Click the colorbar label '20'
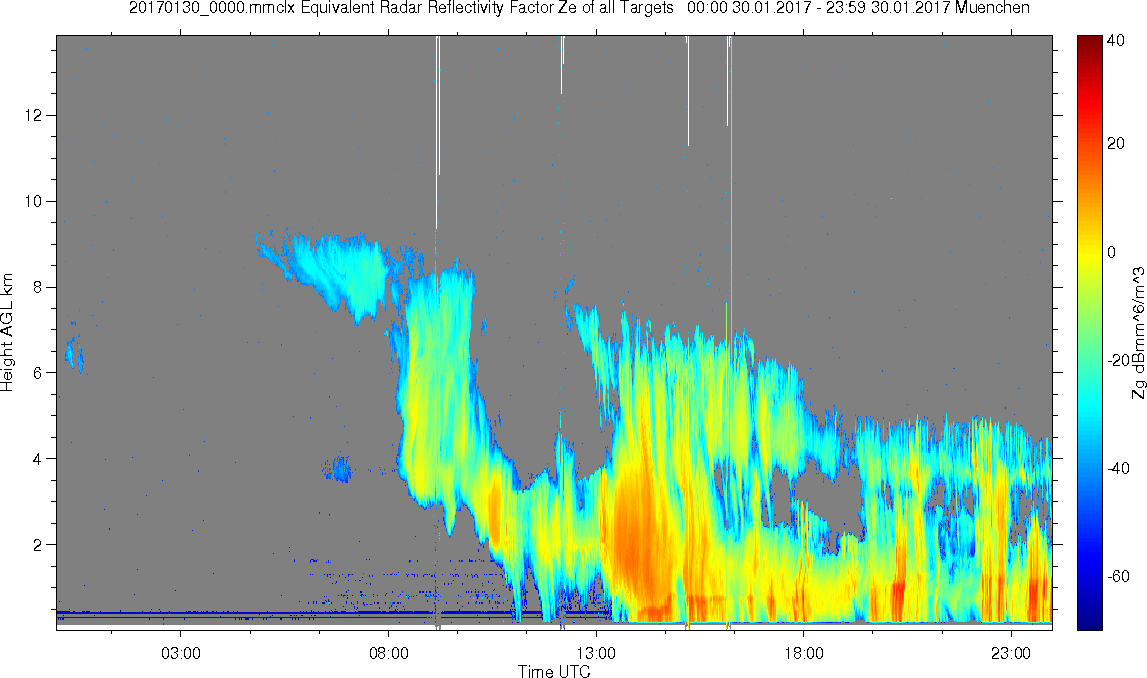Image resolution: width=1147 pixels, height=678 pixels. (x=1116, y=143)
